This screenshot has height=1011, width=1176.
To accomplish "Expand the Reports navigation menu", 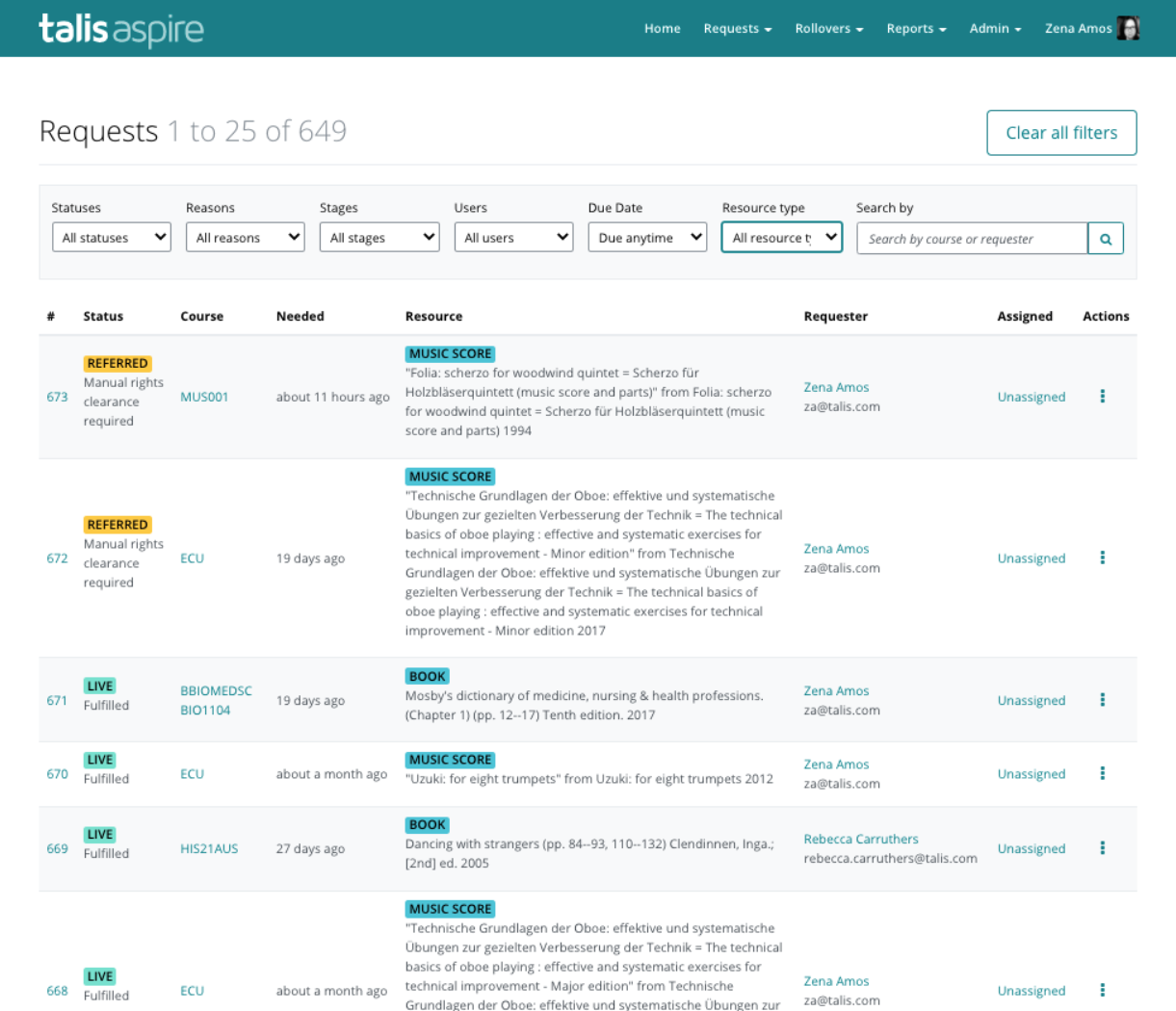I will 917,29.
